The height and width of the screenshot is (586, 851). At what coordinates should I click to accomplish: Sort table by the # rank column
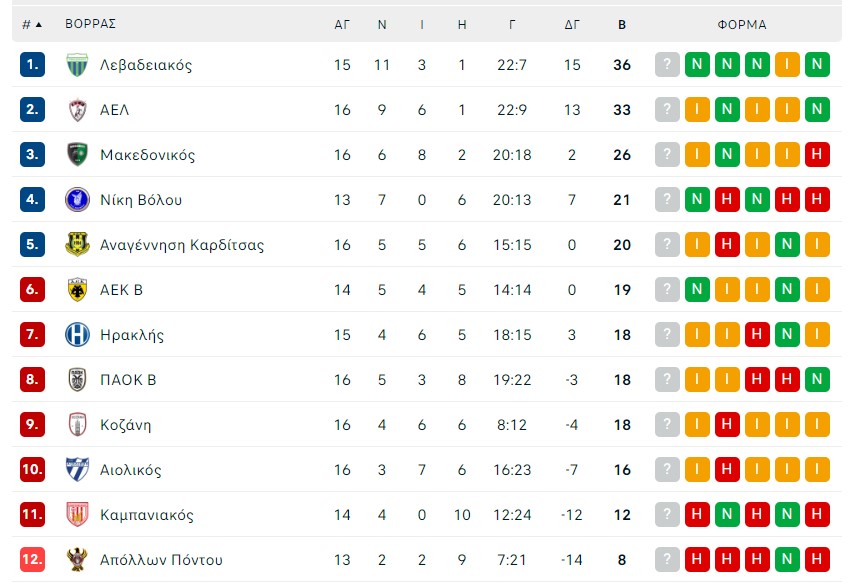coord(31,24)
